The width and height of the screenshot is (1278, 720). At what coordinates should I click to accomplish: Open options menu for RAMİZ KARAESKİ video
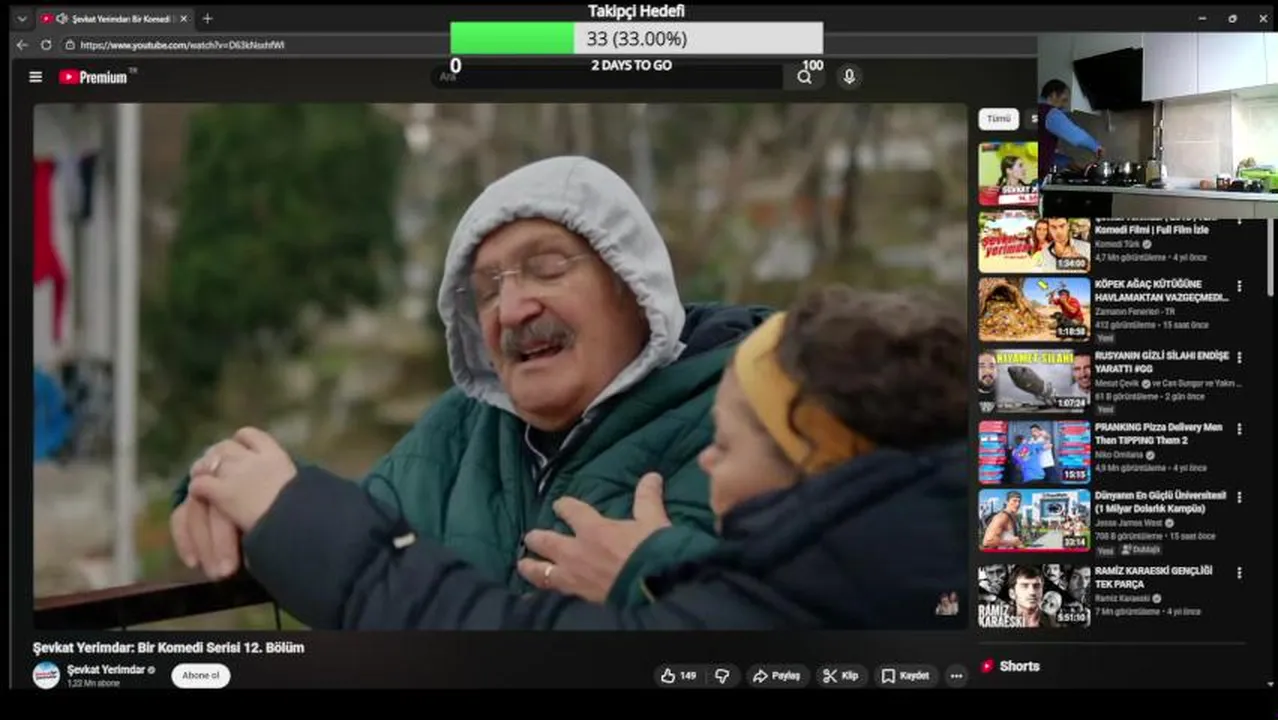coord(1239,573)
